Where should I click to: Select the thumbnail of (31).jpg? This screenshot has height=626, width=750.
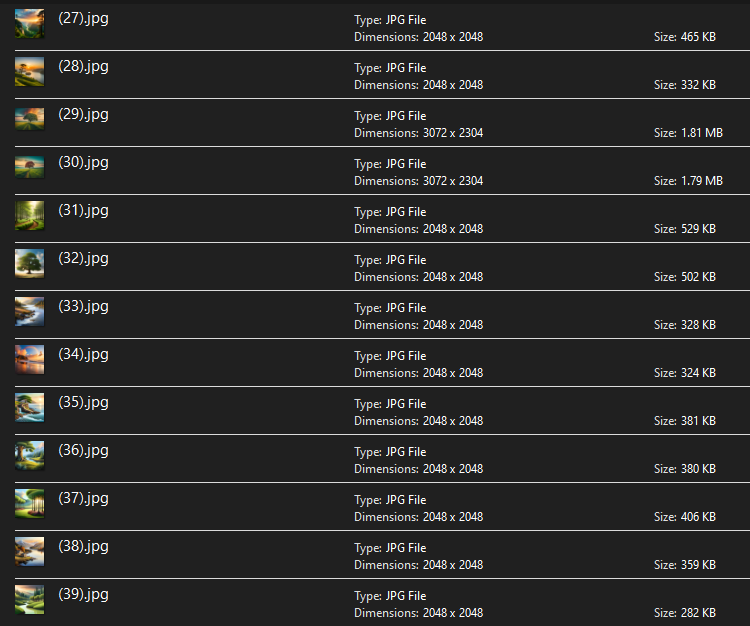29,215
